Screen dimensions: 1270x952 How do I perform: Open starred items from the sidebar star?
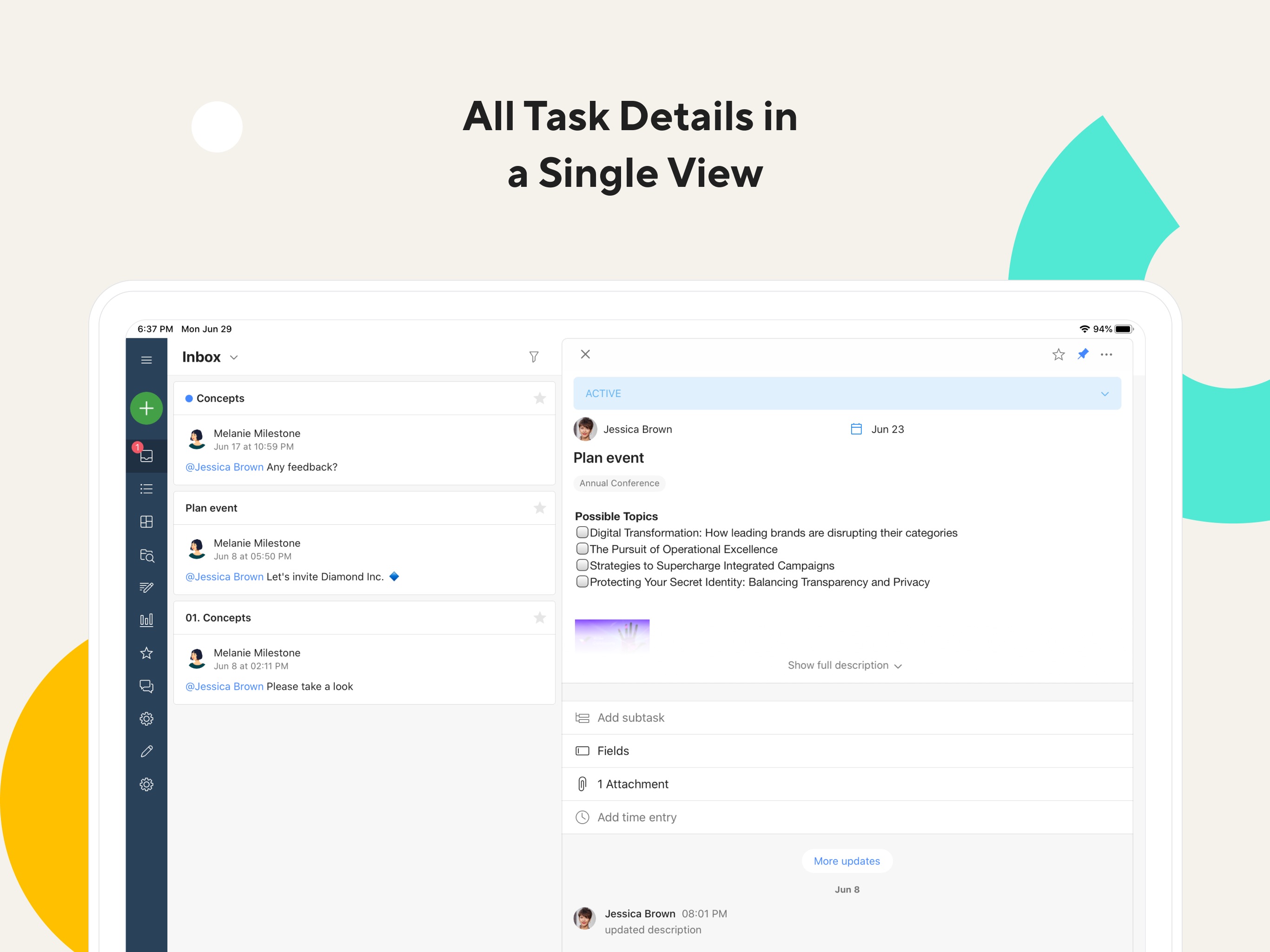coord(146,653)
